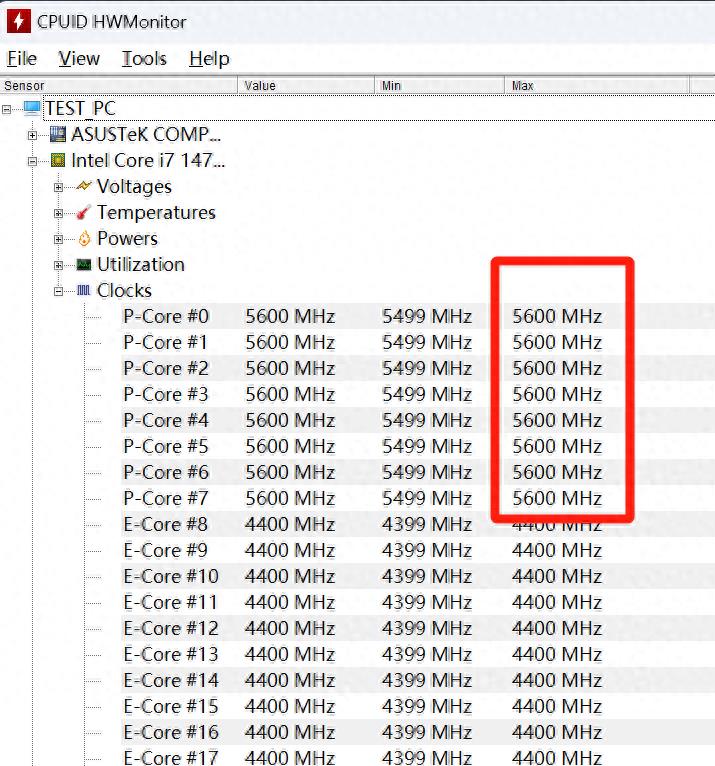Select the E-Core #12 row label
715x766 pixels.
click(x=171, y=628)
